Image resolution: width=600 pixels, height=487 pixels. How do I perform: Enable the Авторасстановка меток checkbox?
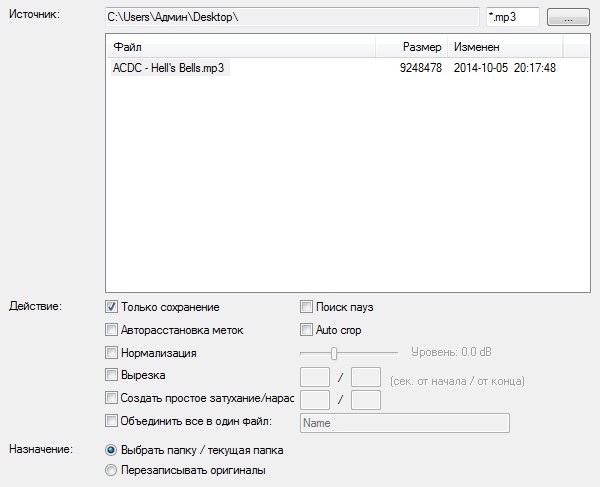coord(112,330)
